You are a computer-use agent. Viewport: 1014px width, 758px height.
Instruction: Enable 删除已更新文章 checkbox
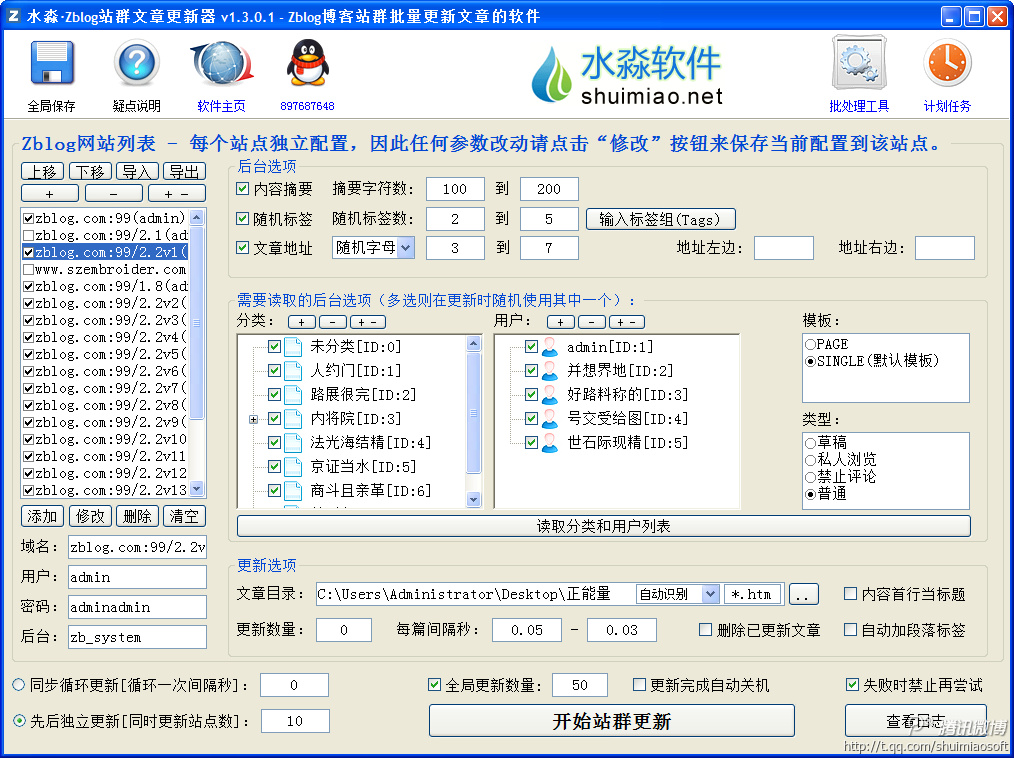pos(706,629)
